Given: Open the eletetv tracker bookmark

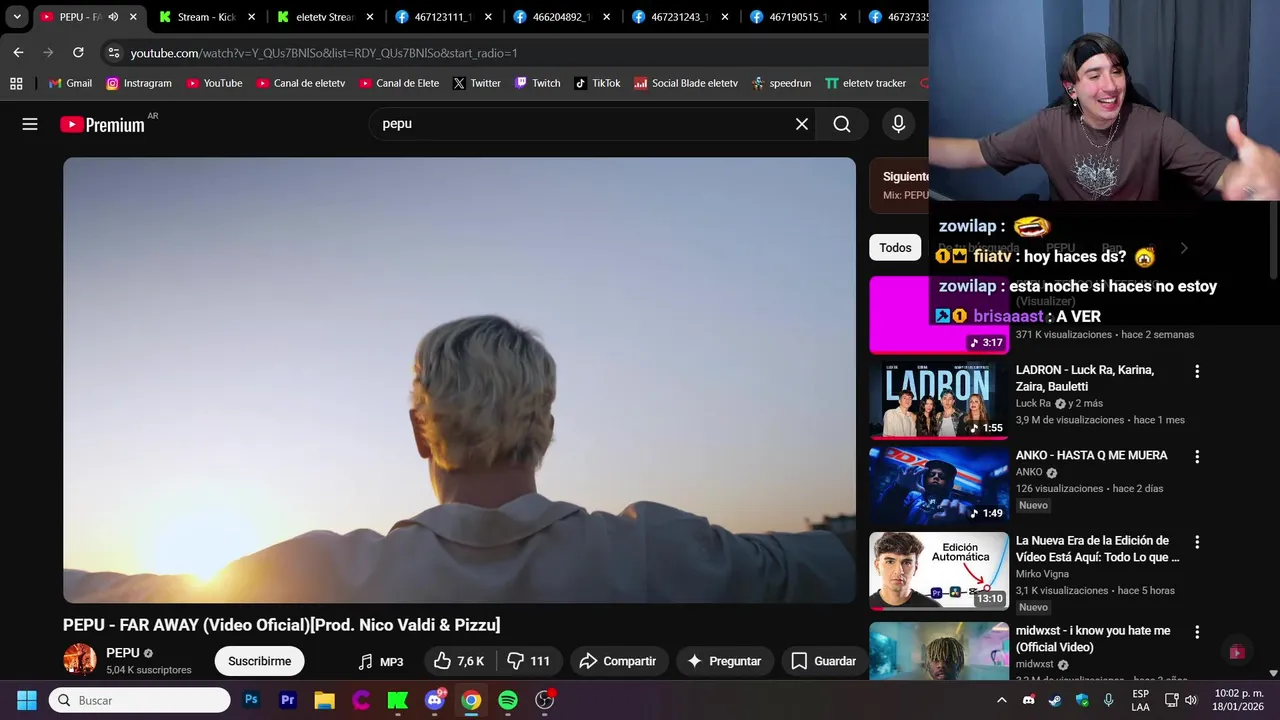Looking at the screenshot, I should coord(865,83).
